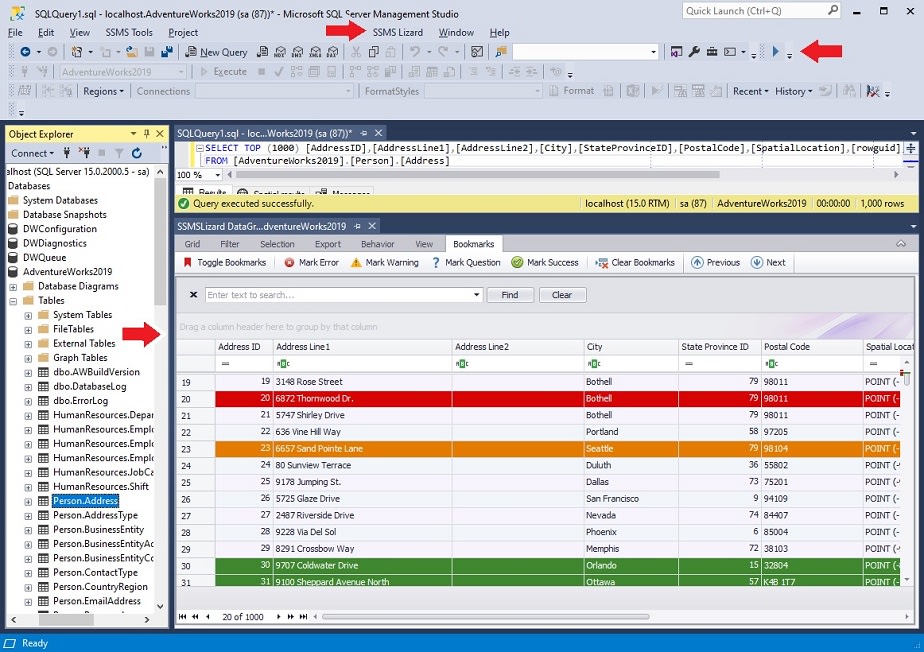Click the blue play arrow SSMS Lizard icon
The height and width of the screenshot is (652, 924).
776,52
